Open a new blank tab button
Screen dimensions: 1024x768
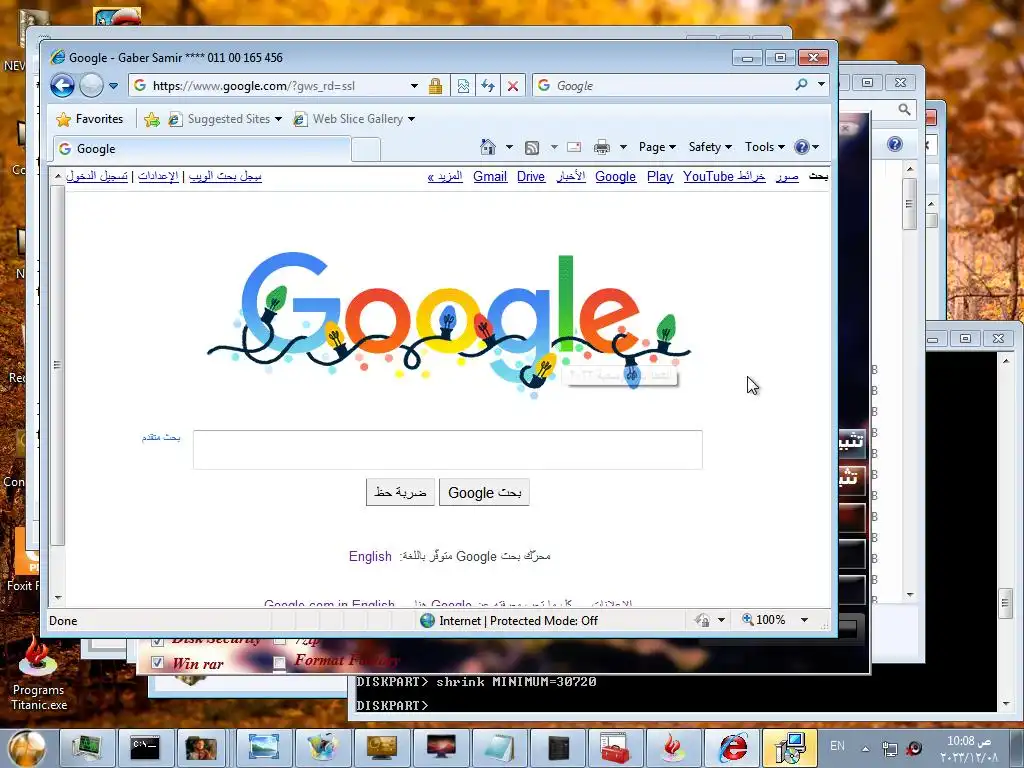(x=366, y=150)
